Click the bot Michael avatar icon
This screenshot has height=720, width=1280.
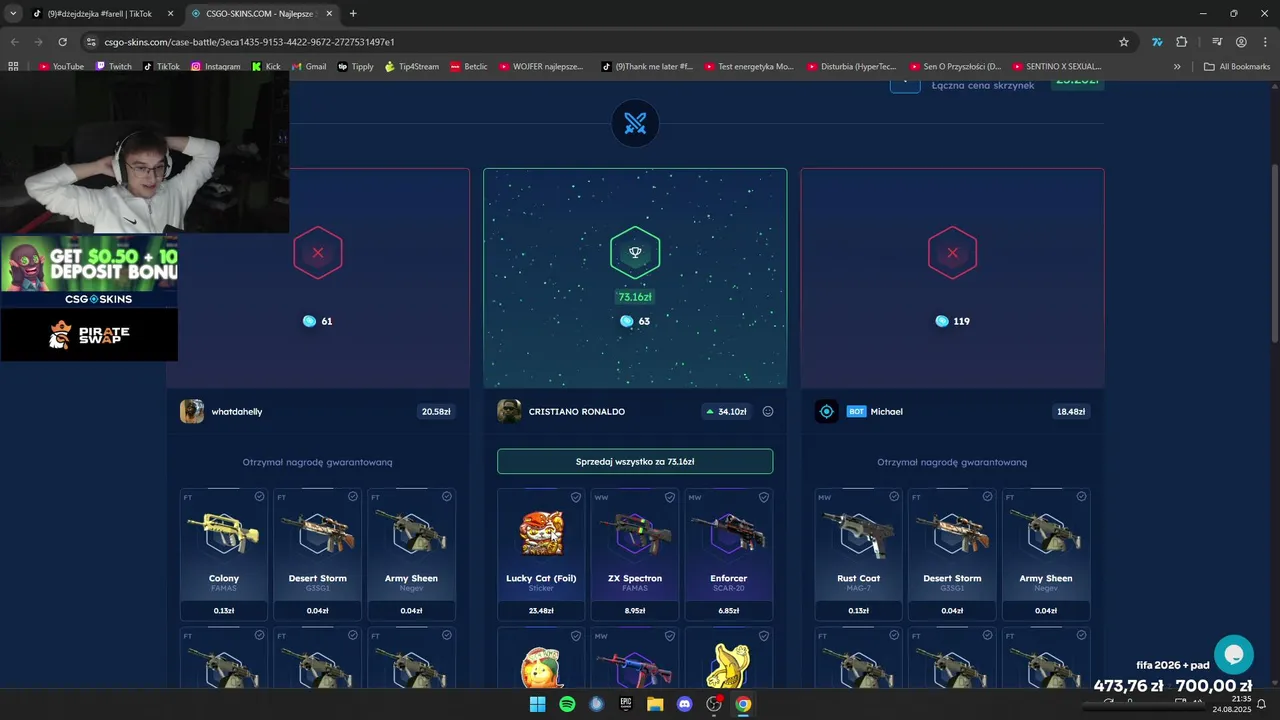point(826,411)
